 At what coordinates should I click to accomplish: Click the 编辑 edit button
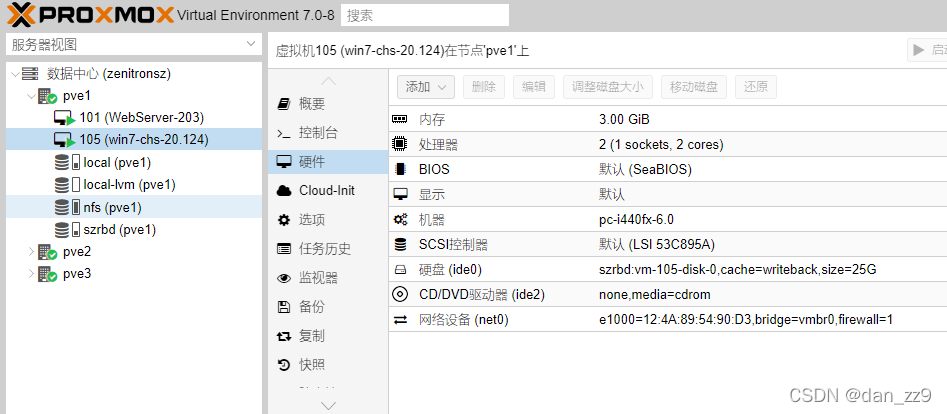coord(534,87)
